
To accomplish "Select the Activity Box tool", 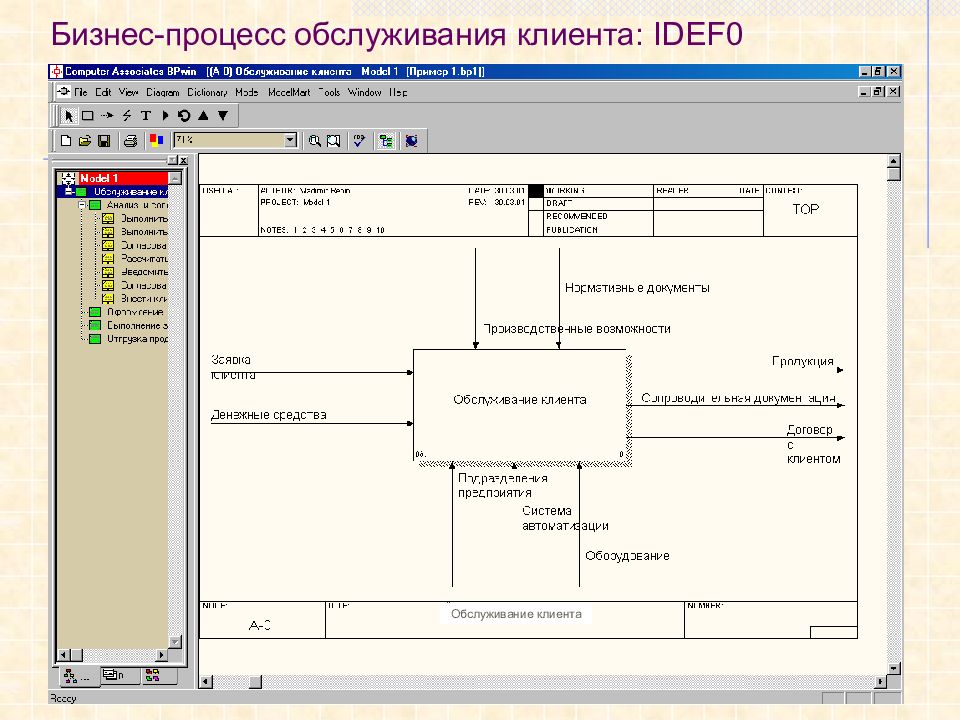I will coord(88,115).
